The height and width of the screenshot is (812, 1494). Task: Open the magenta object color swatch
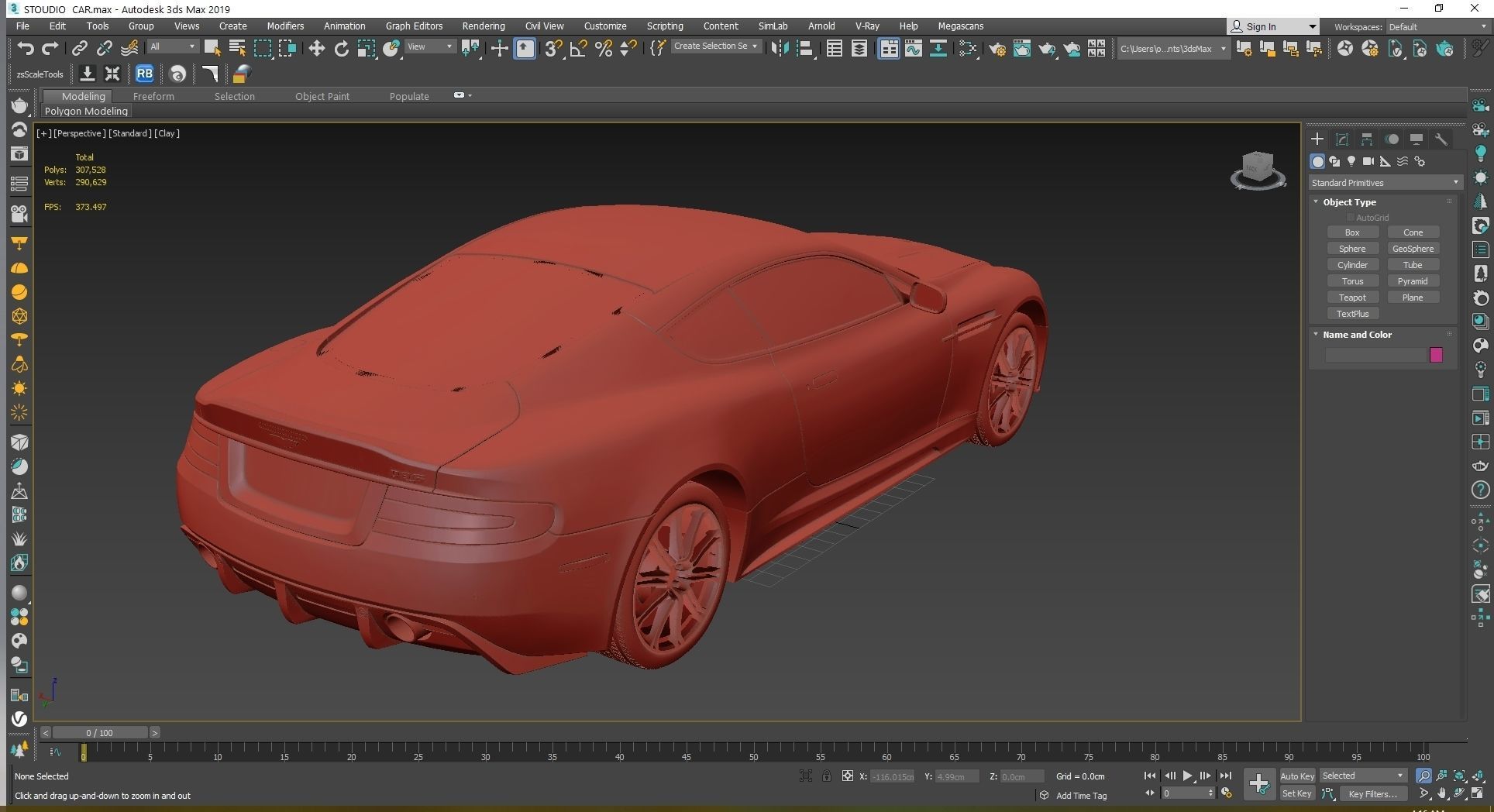[x=1436, y=355]
